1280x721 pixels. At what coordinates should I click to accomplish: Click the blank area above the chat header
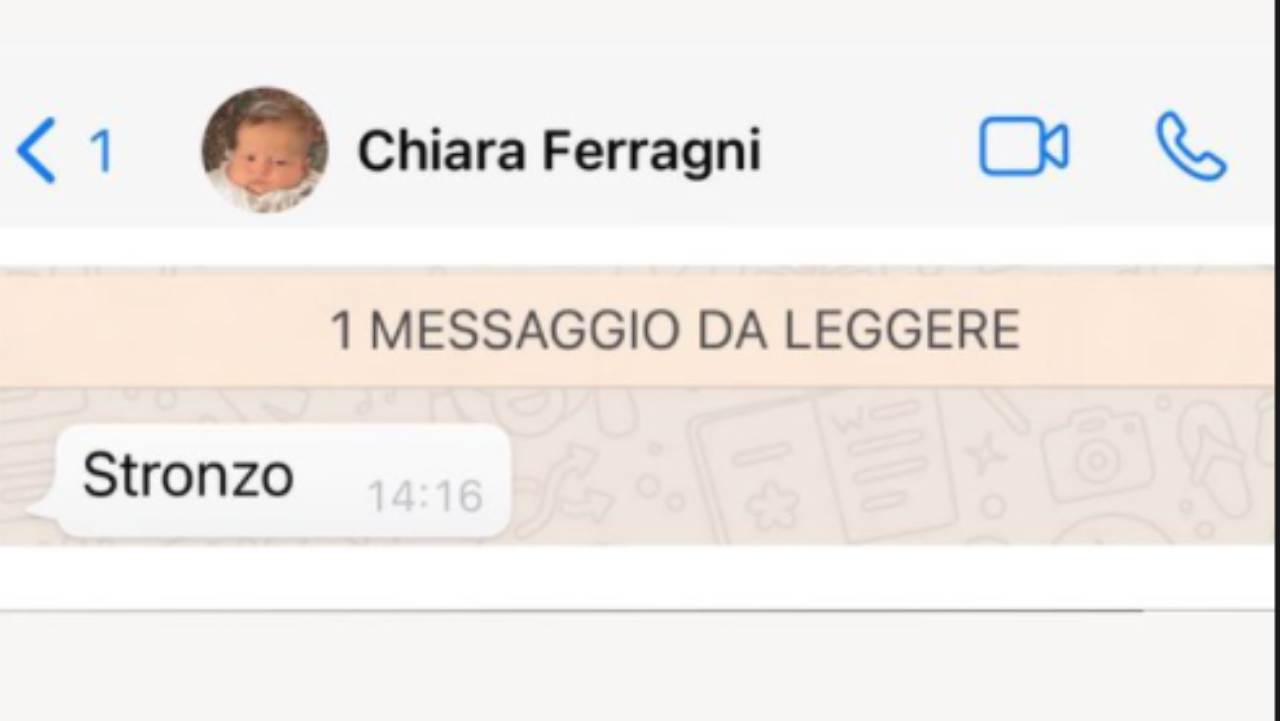pyautogui.click(x=640, y=40)
